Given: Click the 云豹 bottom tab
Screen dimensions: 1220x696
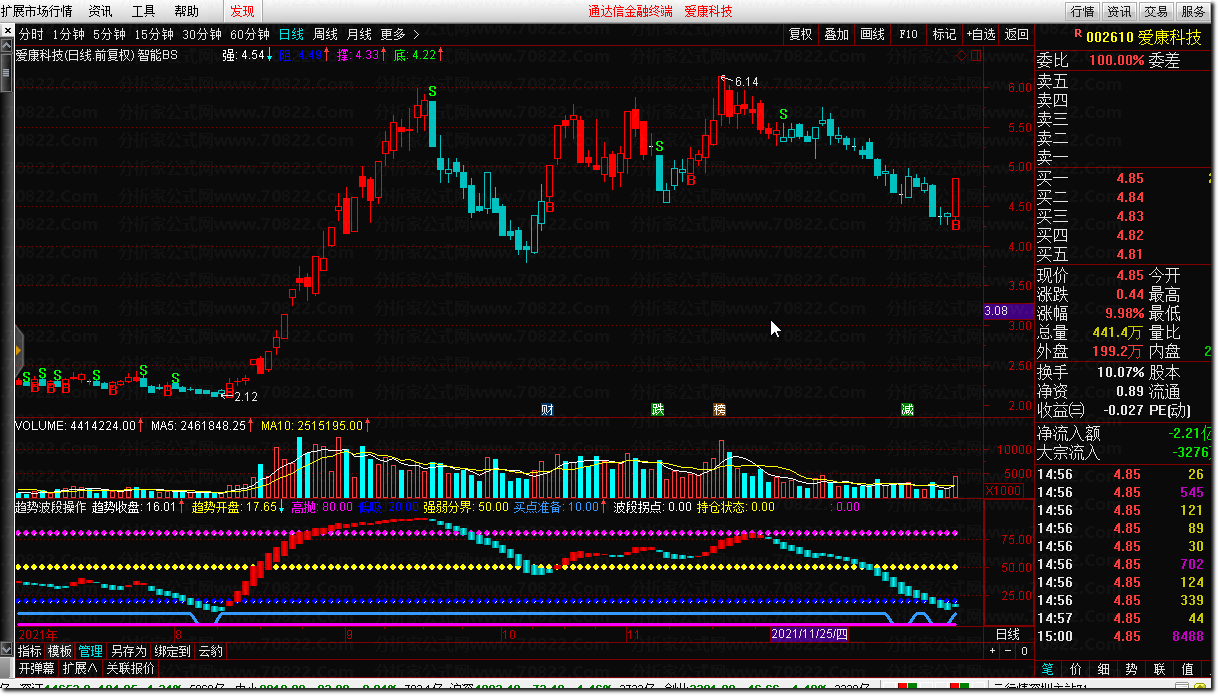Looking at the screenshot, I should 210,651.
